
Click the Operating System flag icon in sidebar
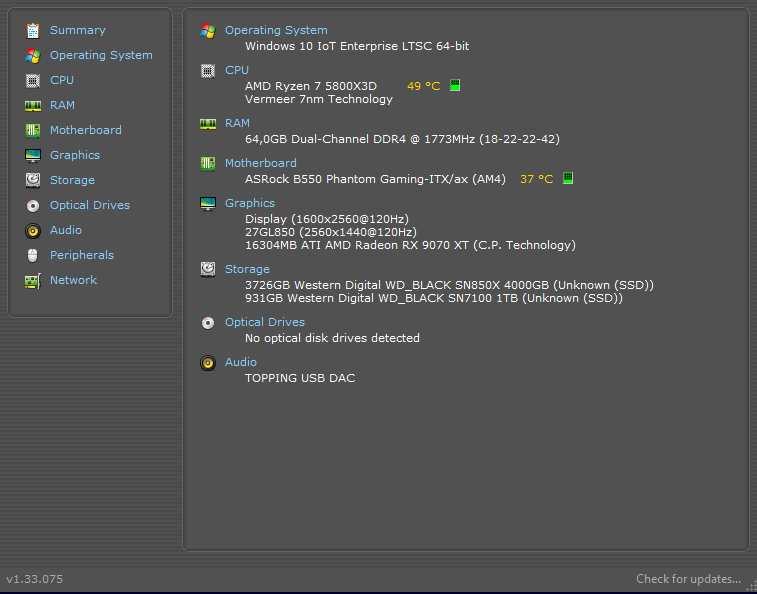(x=33, y=56)
